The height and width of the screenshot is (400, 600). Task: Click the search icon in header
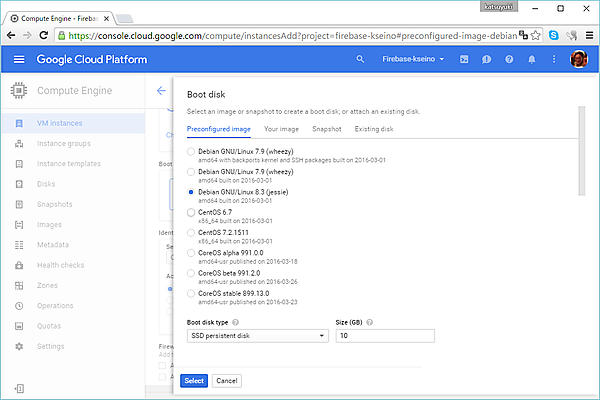[361, 60]
